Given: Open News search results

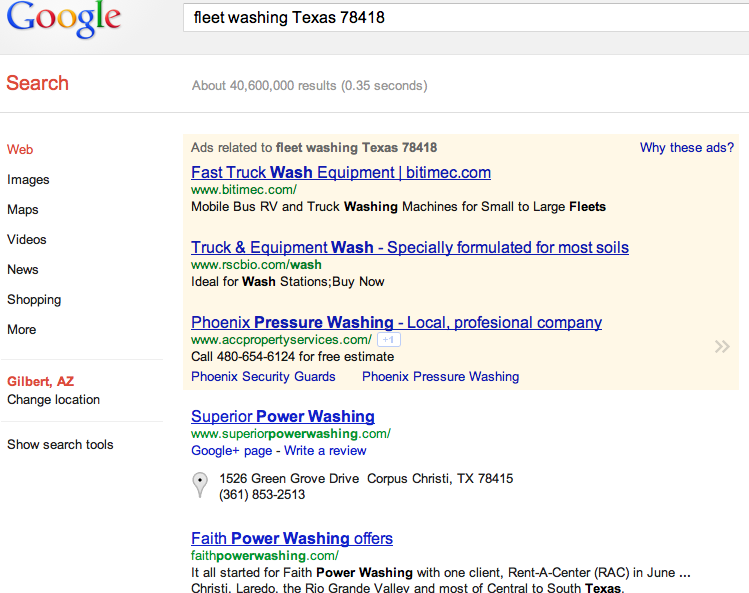Looking at the screenshot, I should coord(23,269).
